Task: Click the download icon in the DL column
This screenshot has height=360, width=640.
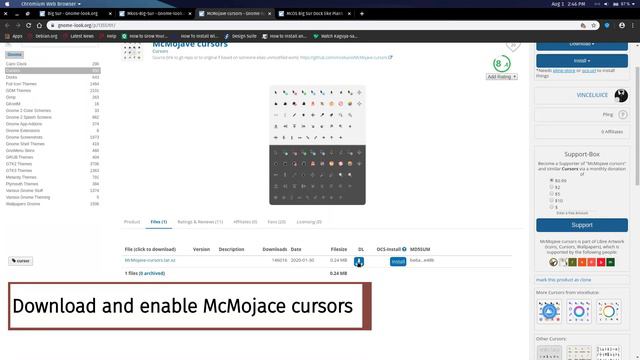Action: (359, 262)
